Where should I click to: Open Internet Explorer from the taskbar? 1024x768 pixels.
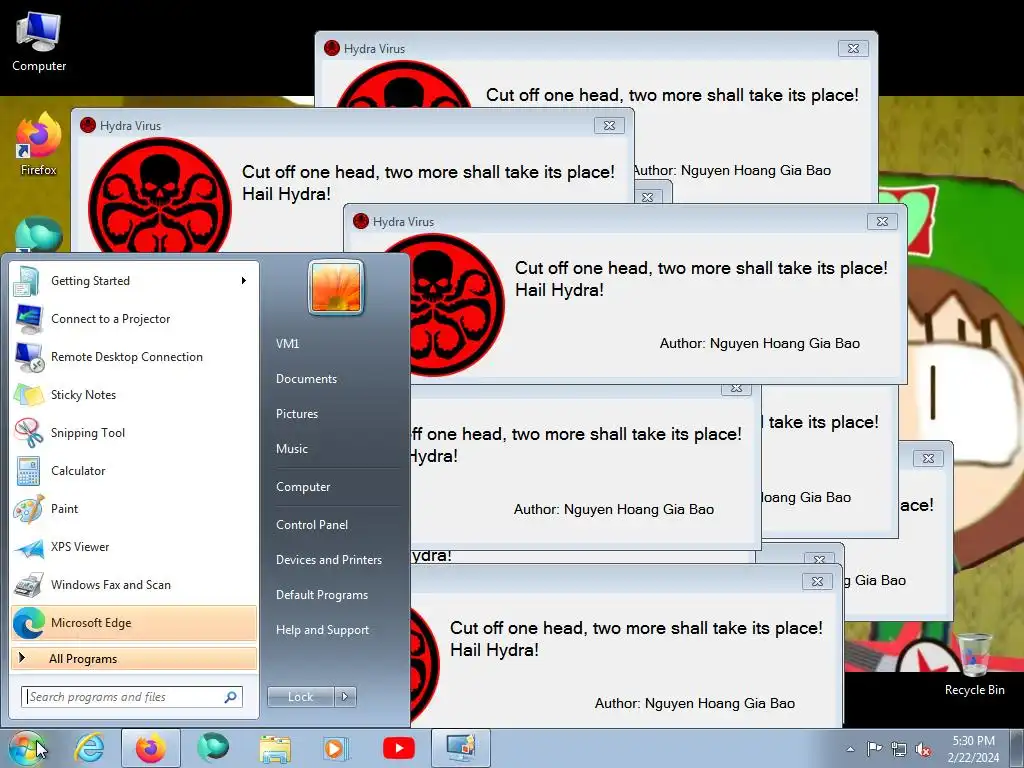coord(89,748)
